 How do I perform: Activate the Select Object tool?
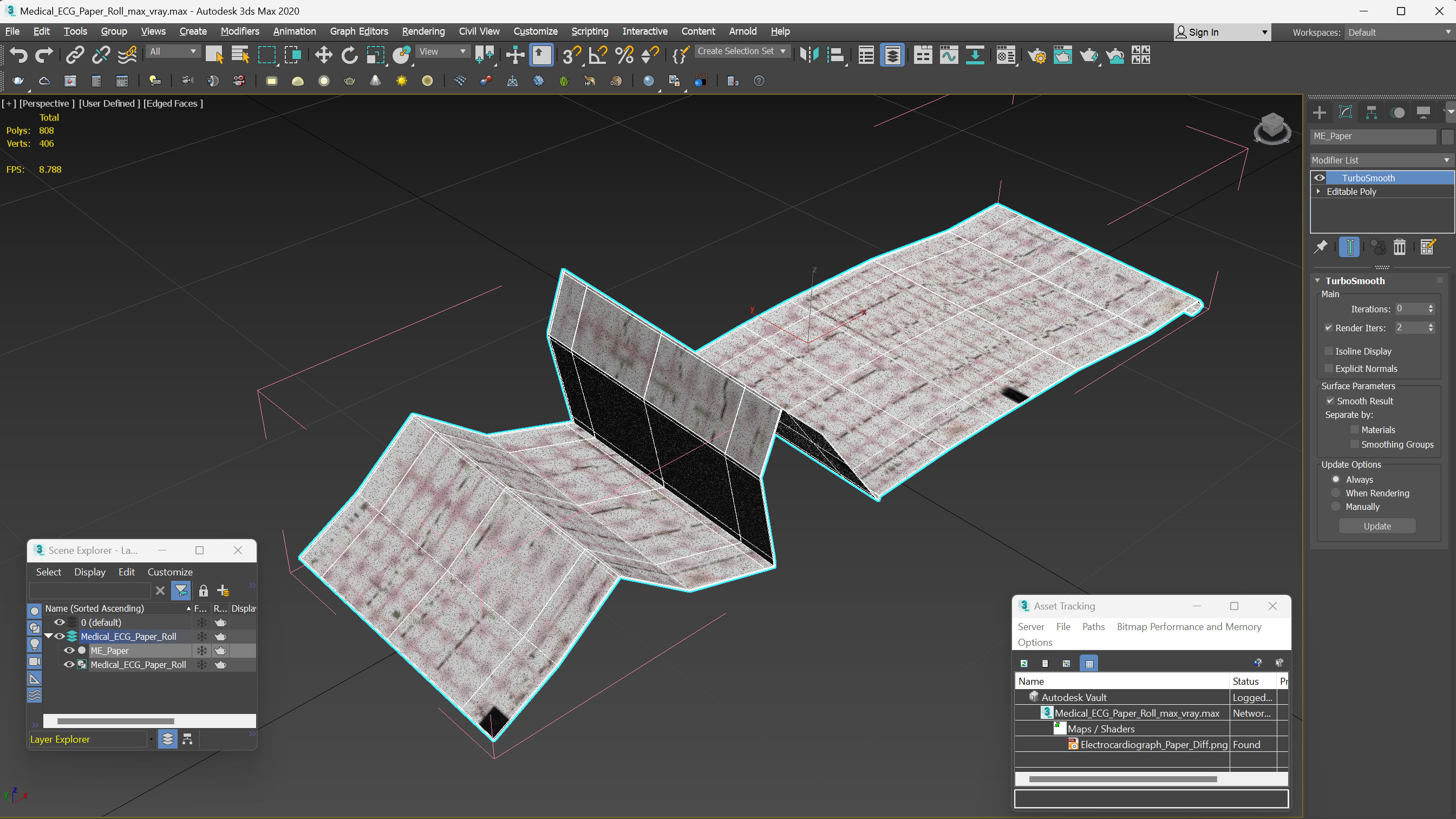pos(214,55)
